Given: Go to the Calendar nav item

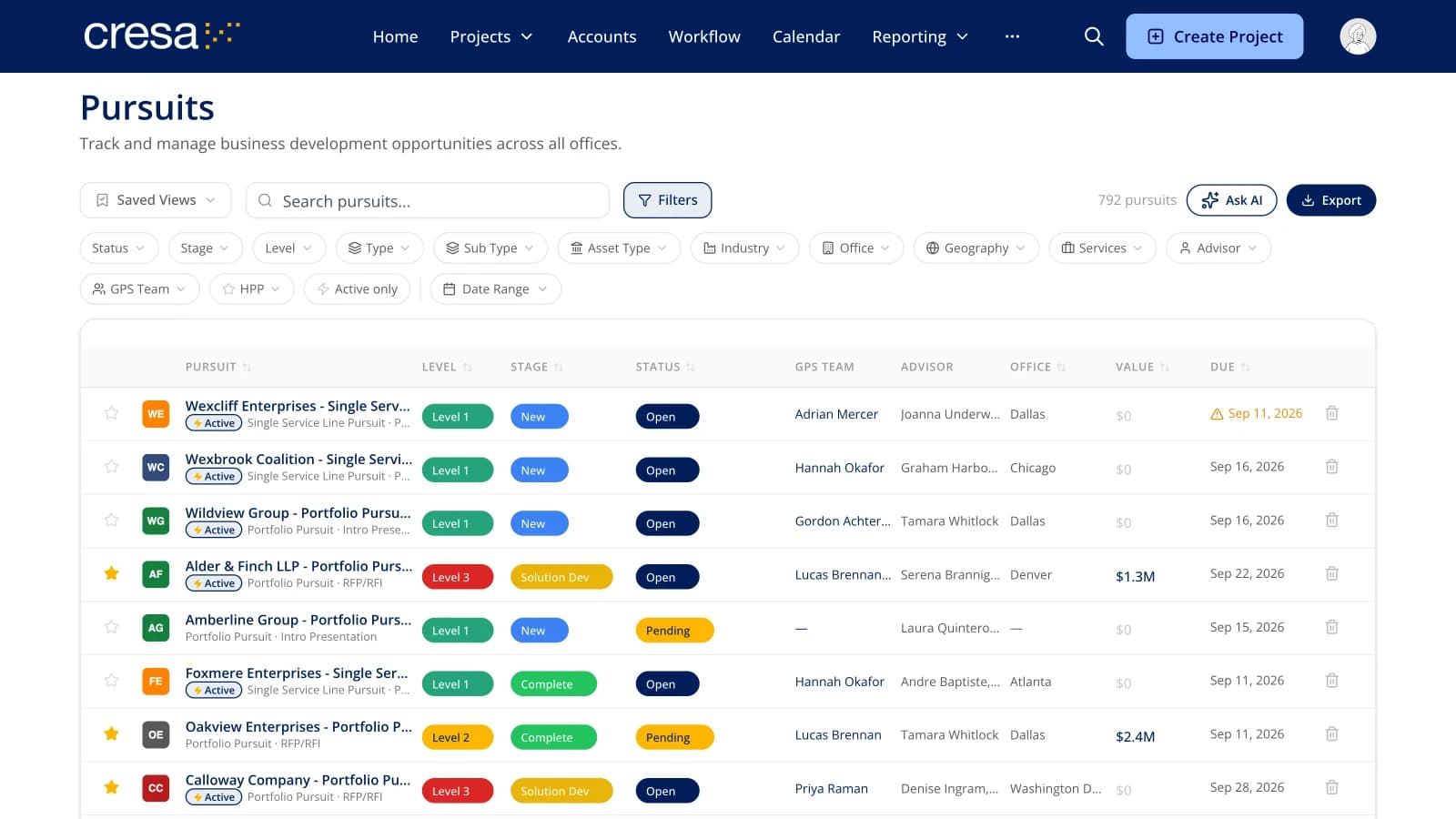Looking at the screenshot, I should [806, 36].
